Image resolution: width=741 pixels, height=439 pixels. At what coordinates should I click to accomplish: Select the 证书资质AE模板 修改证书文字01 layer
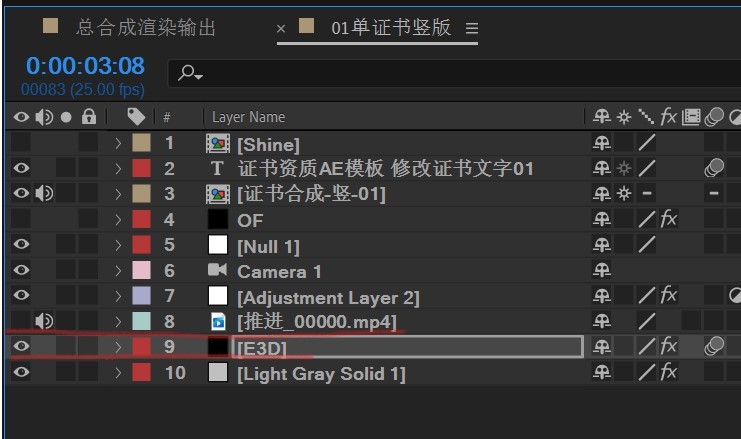coord(386,169)
